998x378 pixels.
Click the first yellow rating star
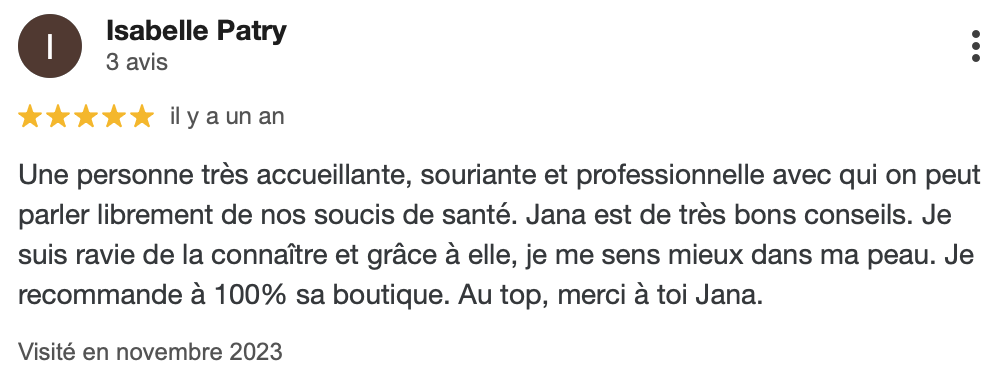click(29, 117)
